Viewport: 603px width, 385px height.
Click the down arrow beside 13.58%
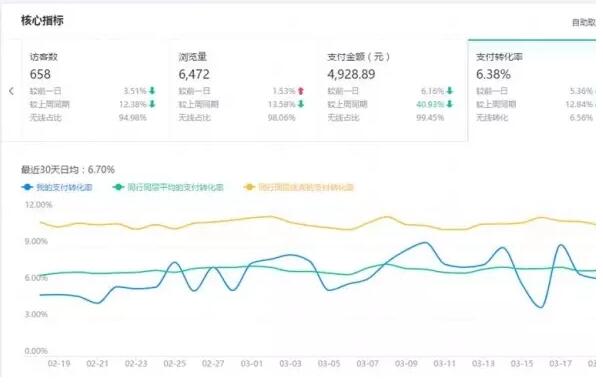click(301, 104)
